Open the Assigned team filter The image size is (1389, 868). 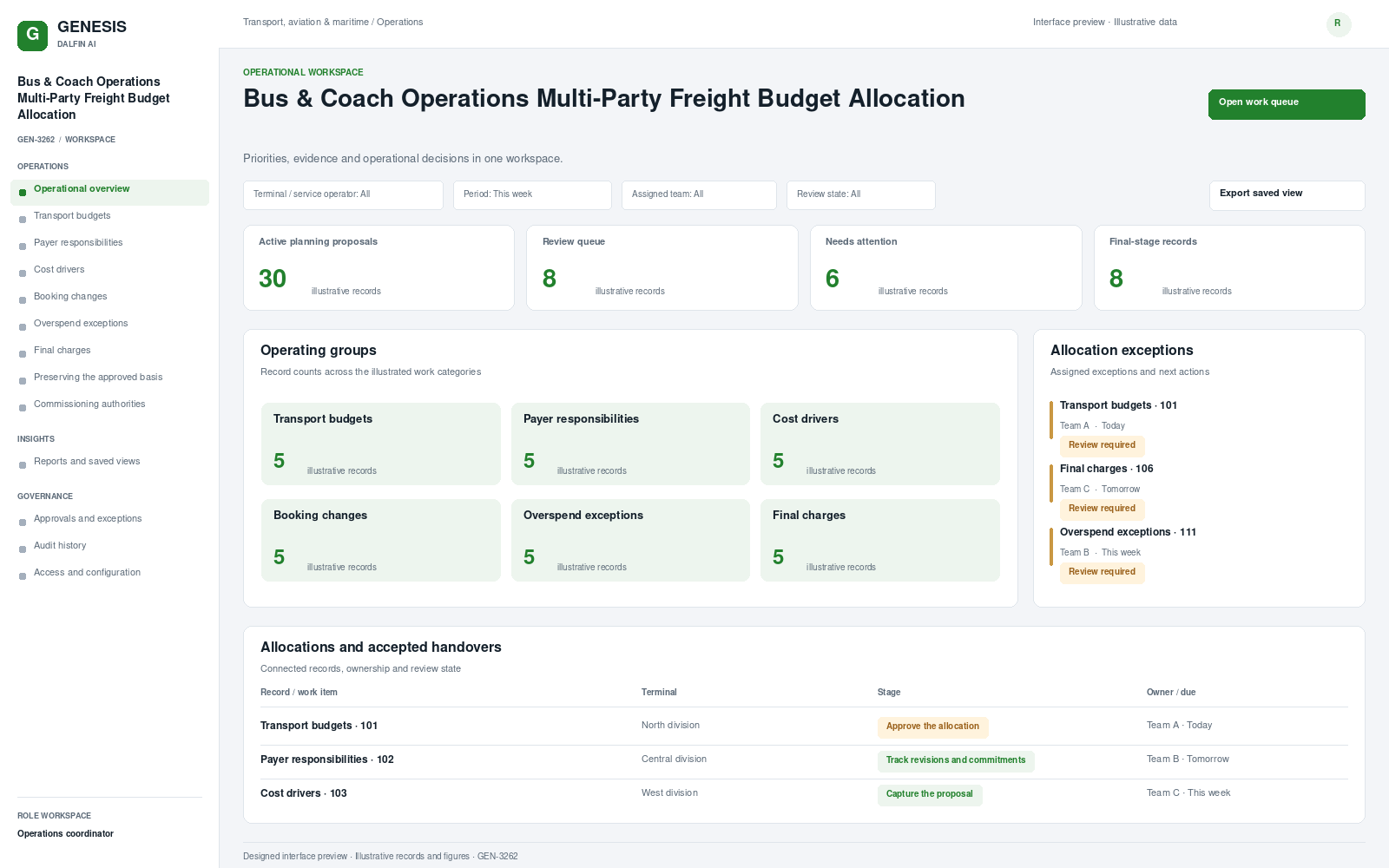click(699, 195)
